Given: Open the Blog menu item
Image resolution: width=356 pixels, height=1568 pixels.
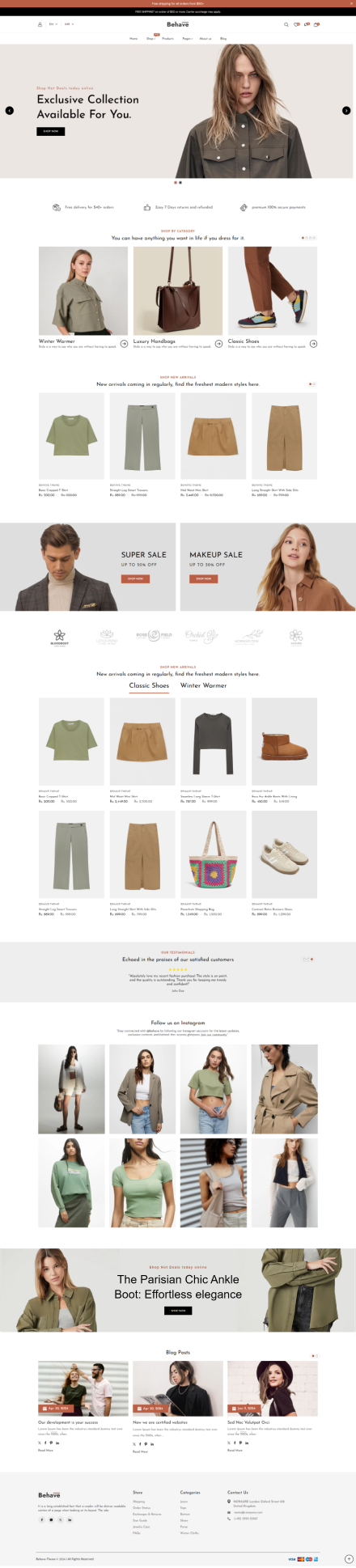Looking at the screenshot, I should pyautogui.click(x=223, y=38).
